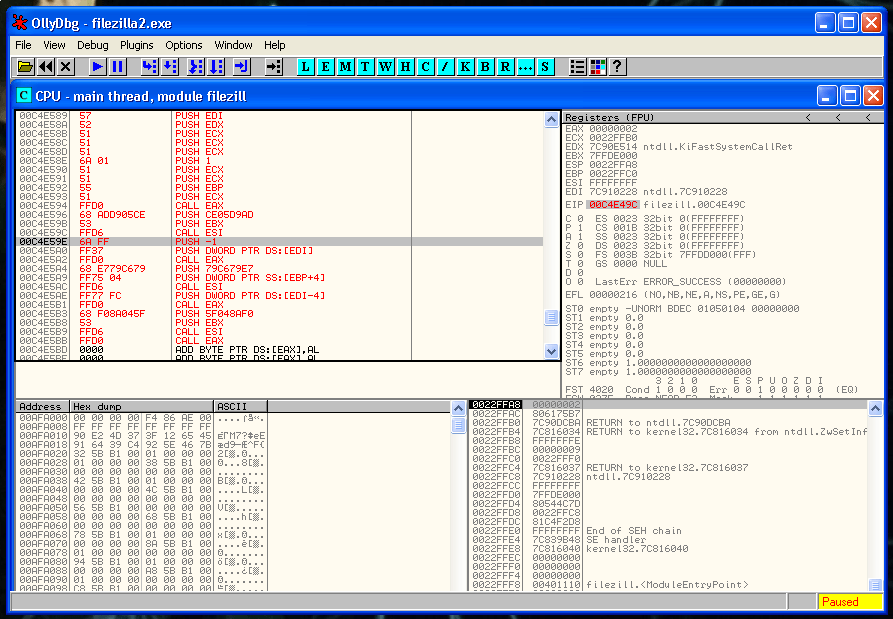Open the Options menu
The height and width of the screenshot is (619, 893).
[x=183, y=45]
